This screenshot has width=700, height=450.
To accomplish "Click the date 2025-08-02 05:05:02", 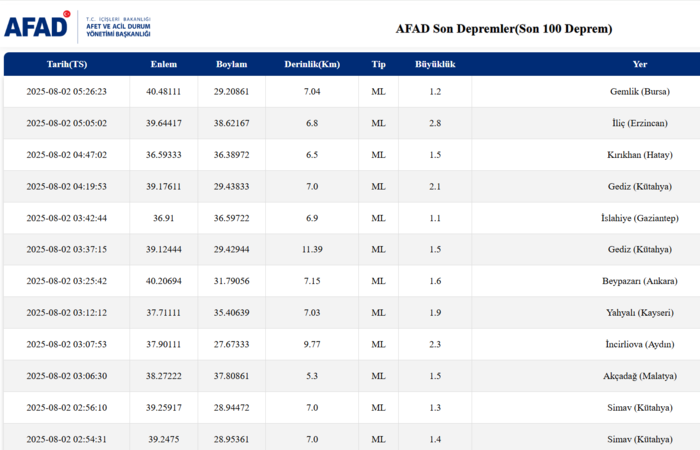I will point(67,123).
